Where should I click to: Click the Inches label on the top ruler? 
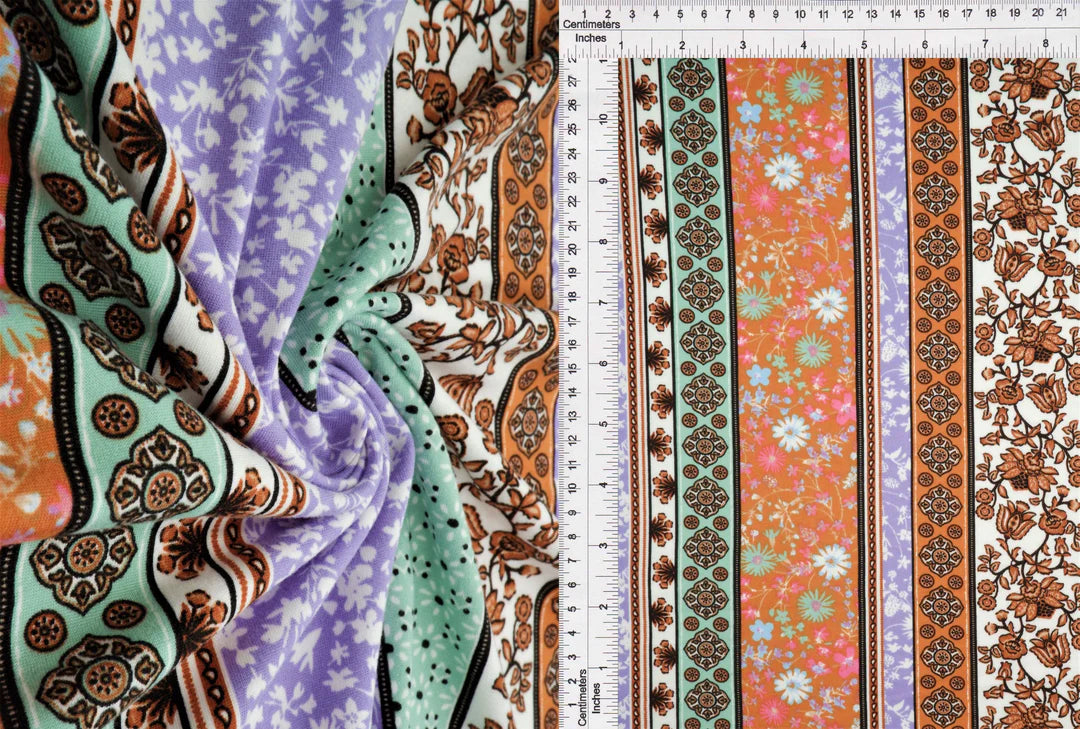[591, 37]
